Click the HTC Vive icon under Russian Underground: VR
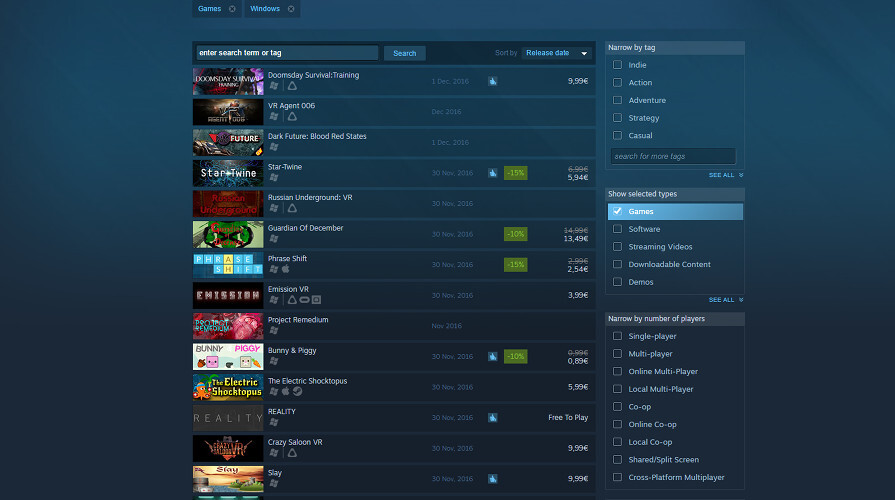The height and width of the screenshot is (500, 895). coord(292,208)
